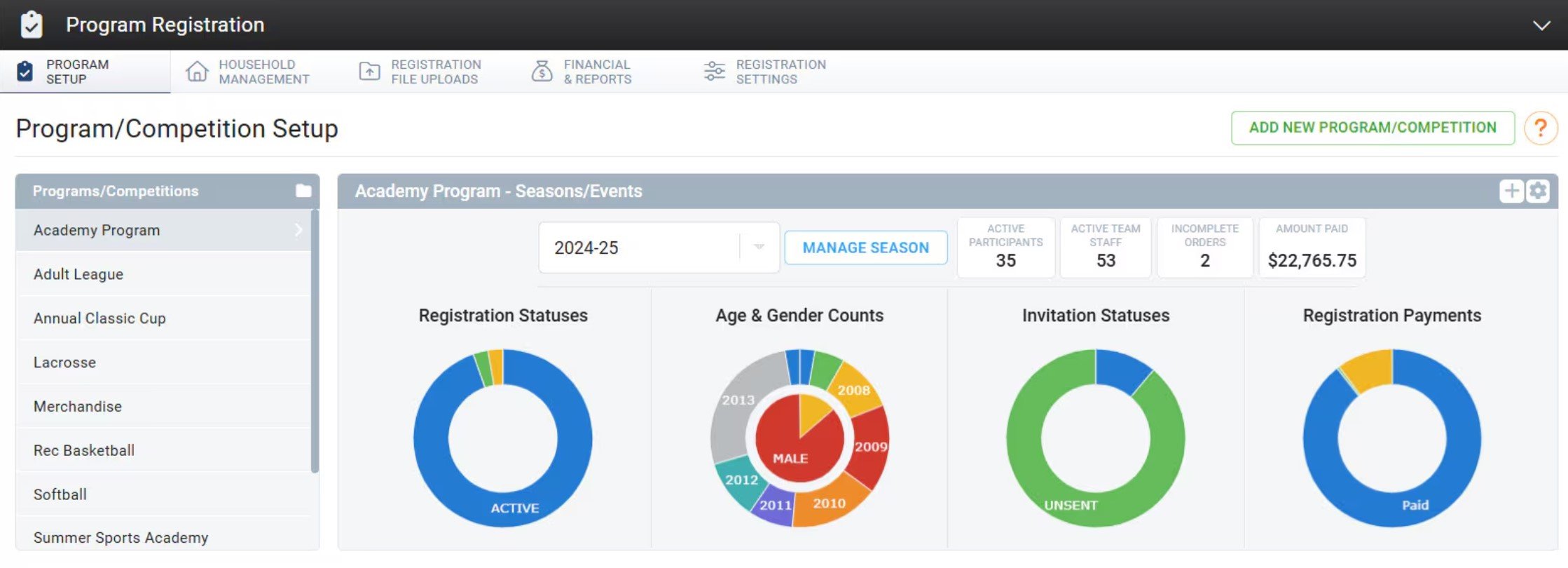This screenshot has height=568, width=1568.
Task: Click the plus icon in Seasons/Events header
Action: (1511, 191)
